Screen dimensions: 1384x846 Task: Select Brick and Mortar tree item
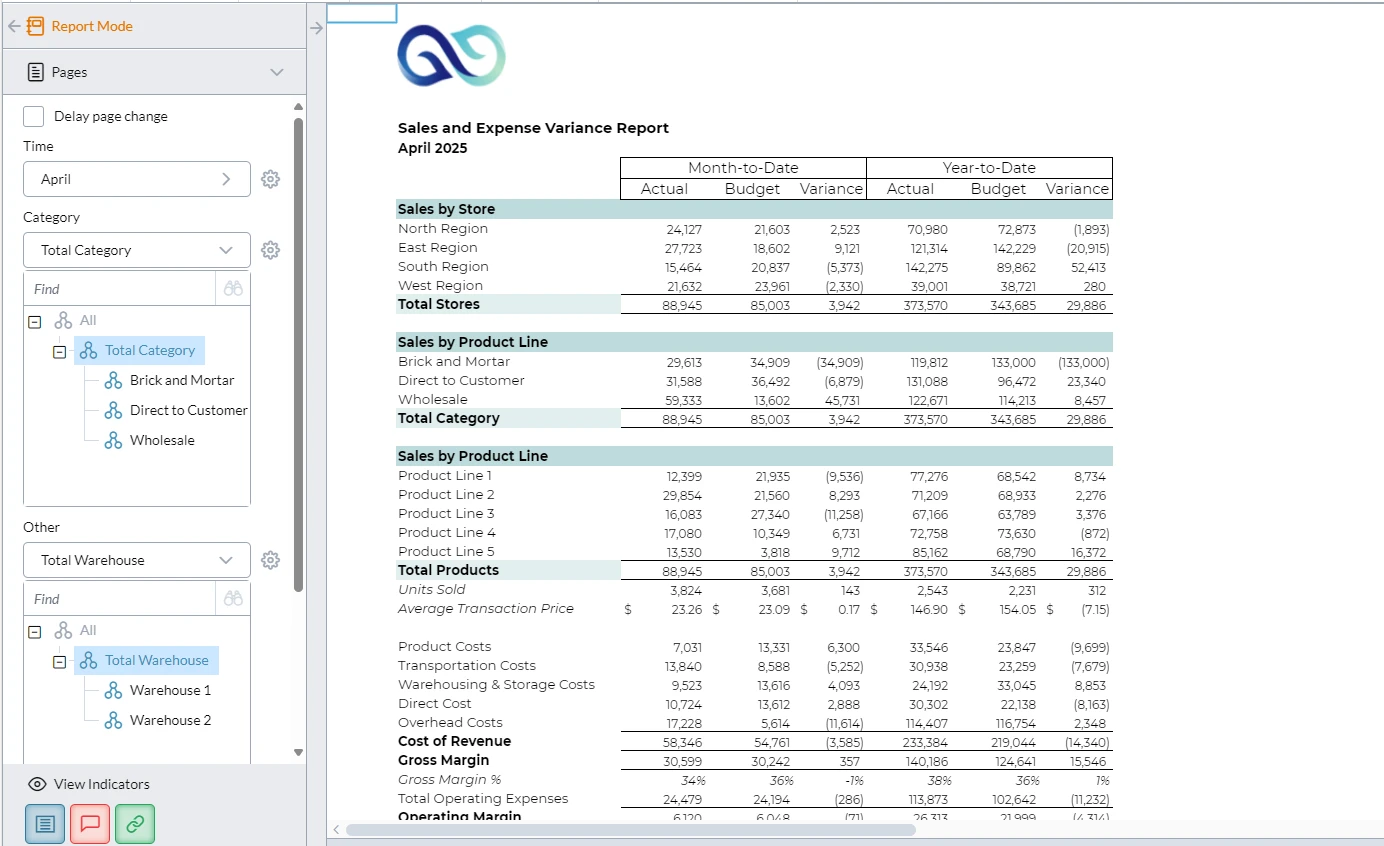point(182,380)
